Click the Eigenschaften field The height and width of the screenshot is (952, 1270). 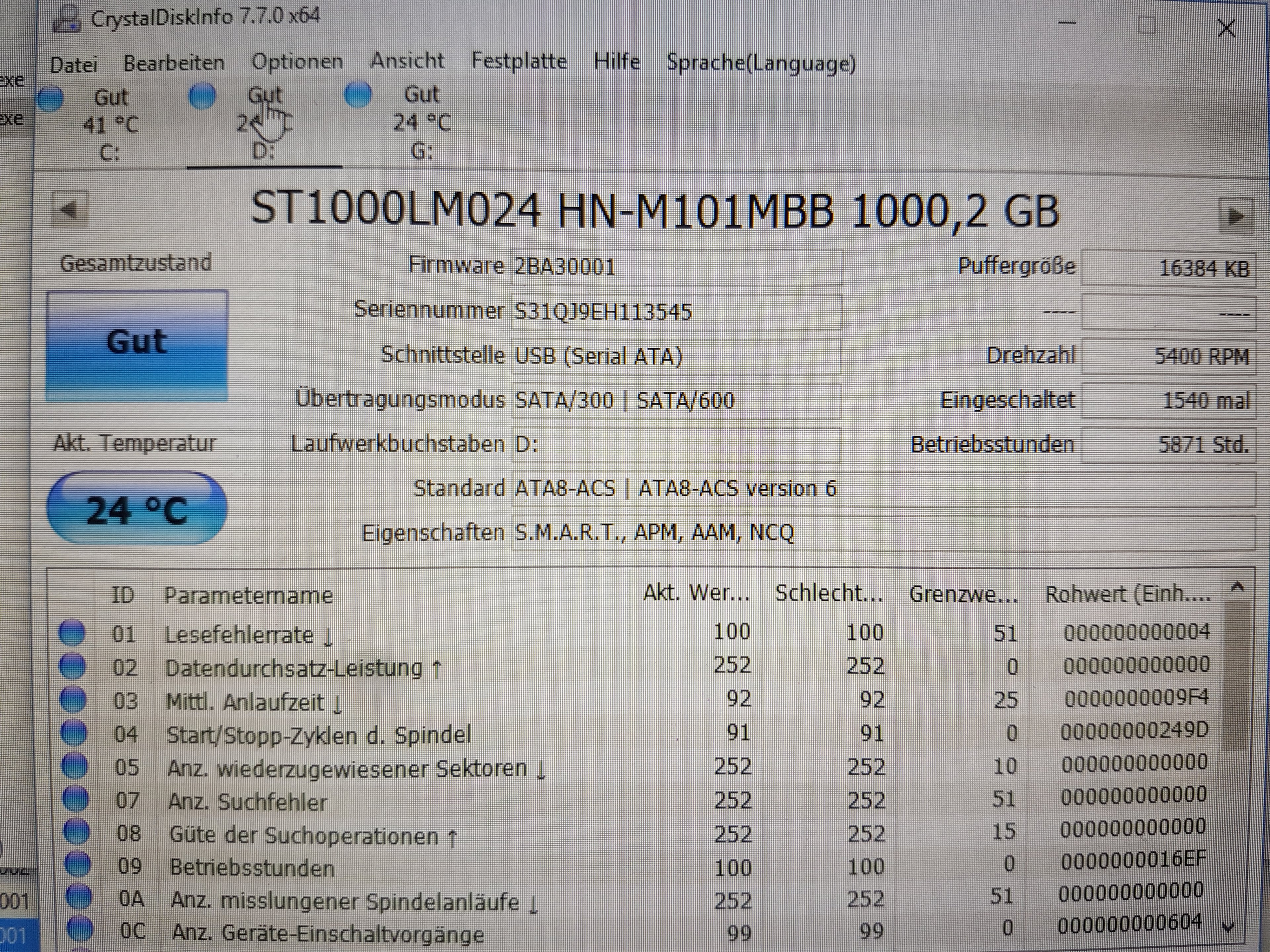883,533
